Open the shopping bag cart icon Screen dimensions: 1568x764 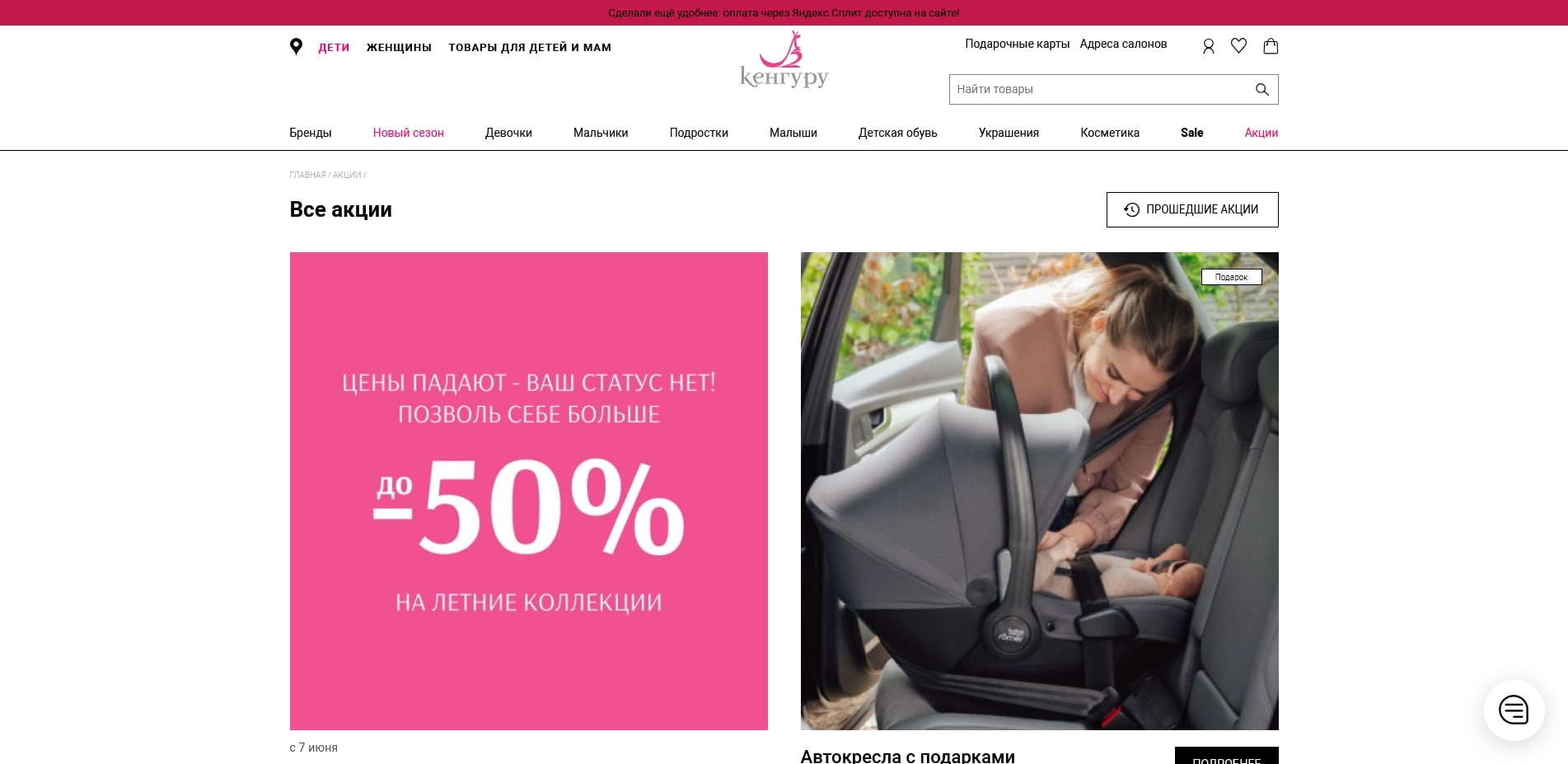click(x=1271, y=46)
